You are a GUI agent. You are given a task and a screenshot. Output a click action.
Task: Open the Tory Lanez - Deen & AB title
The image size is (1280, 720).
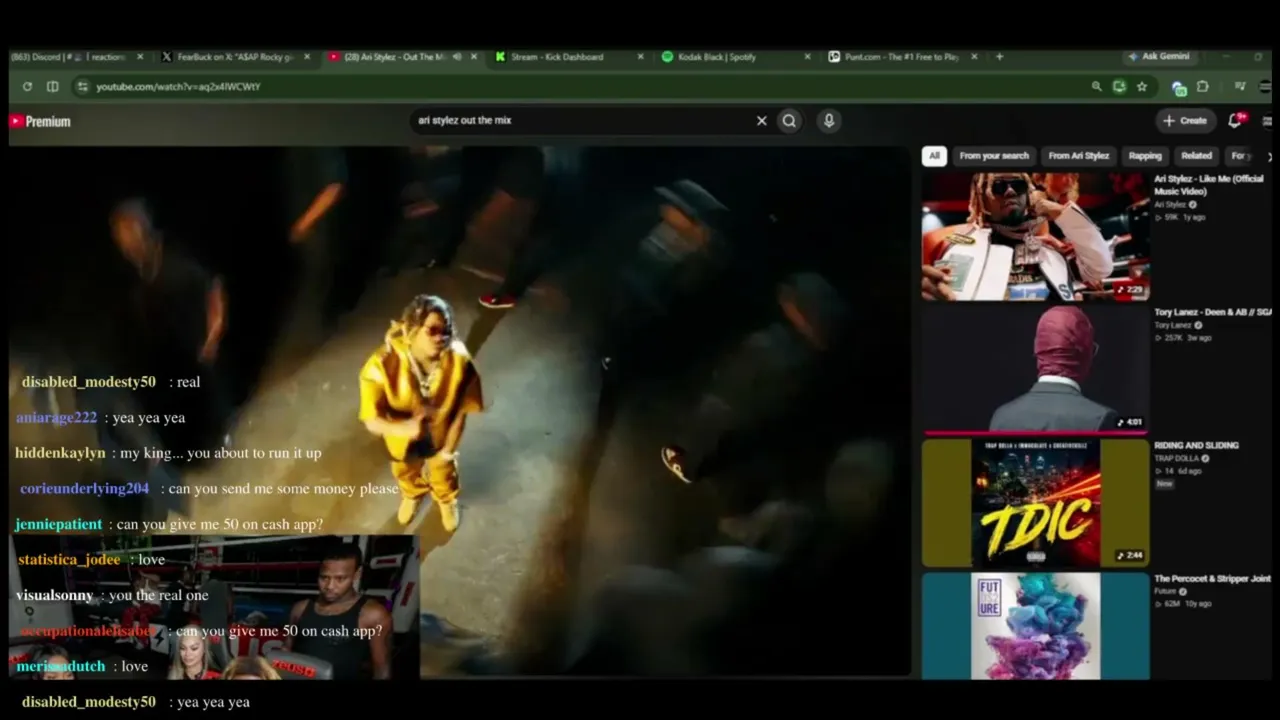click(1213, 312)
